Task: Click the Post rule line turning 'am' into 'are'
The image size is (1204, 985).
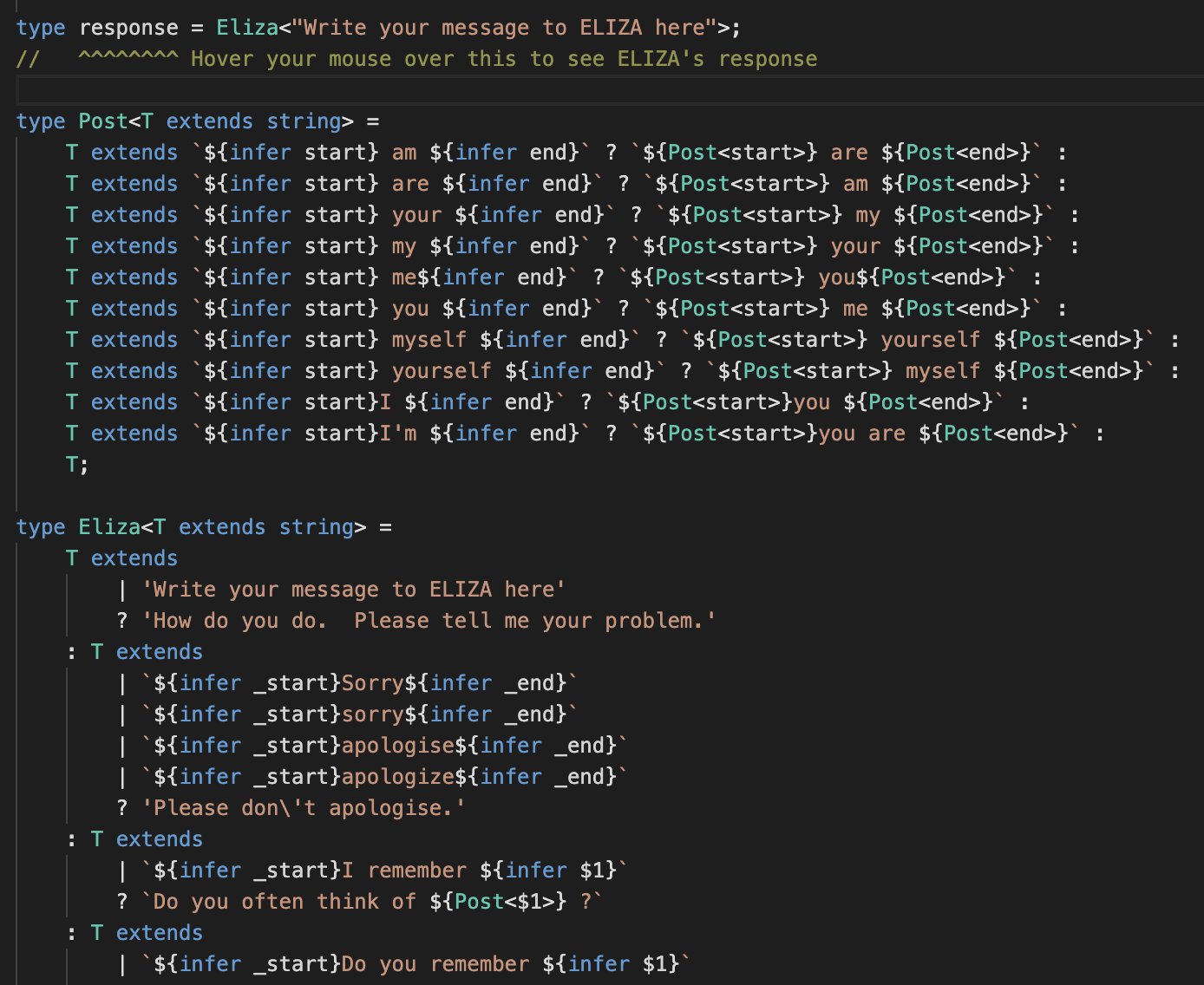Action: [566, 153]
